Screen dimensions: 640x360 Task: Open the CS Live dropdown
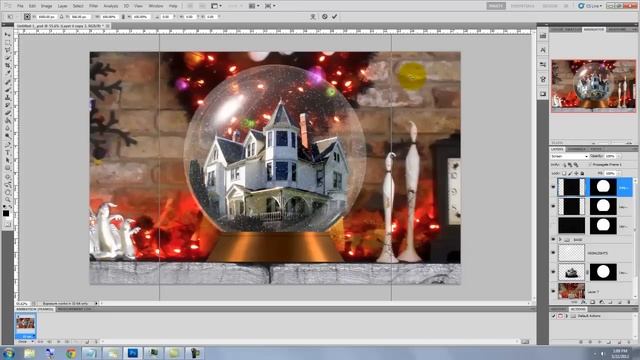tap(590, 6)
